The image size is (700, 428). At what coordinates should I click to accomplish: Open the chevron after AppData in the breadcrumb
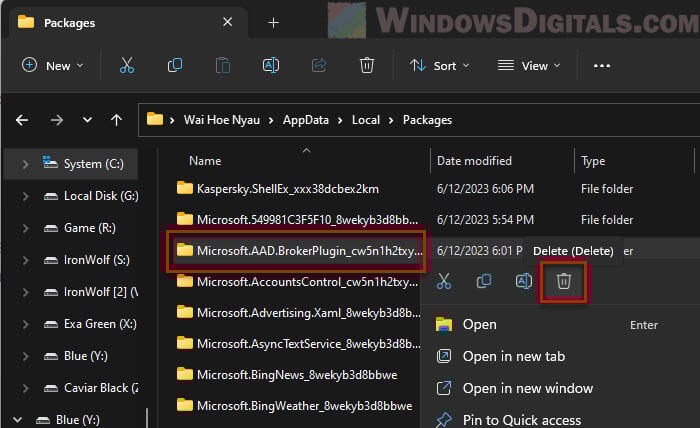[x=340, y=121]
